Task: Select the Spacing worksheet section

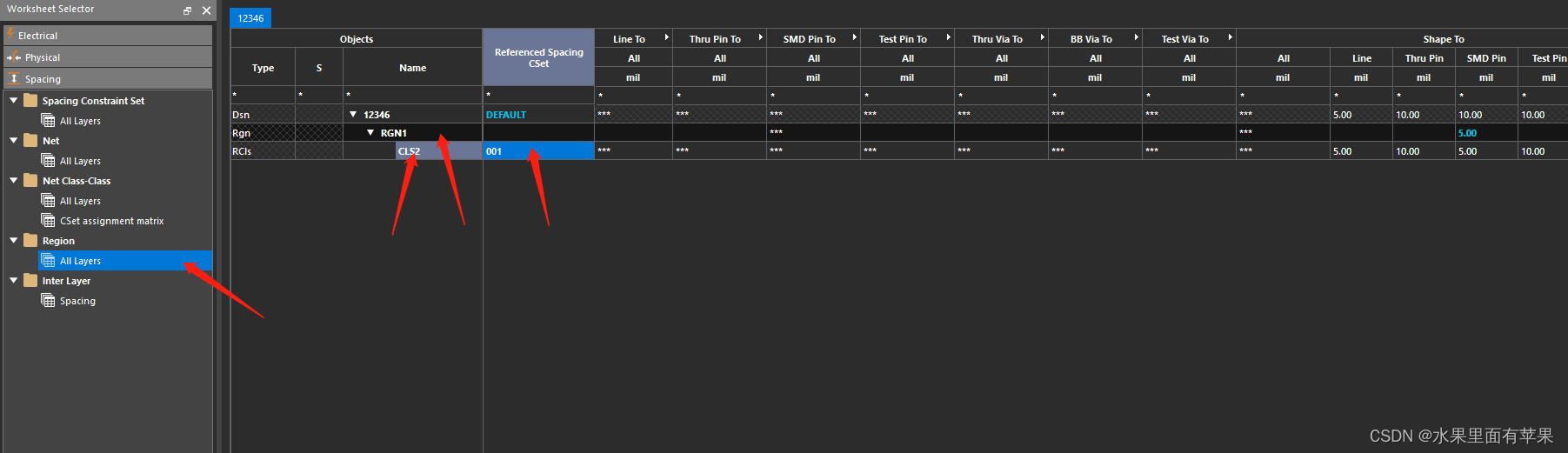Action: pos(43,79)
